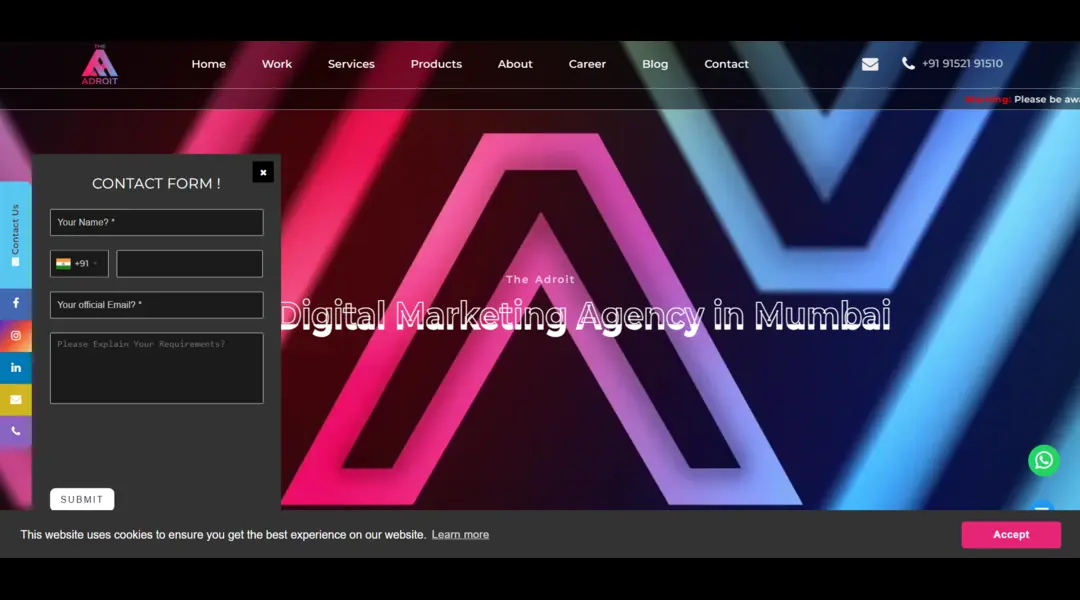Image resolution: width=1080 pixels, height=600 pixels.
Task: Click the yellow email sidebar icon
Action: 16,400
